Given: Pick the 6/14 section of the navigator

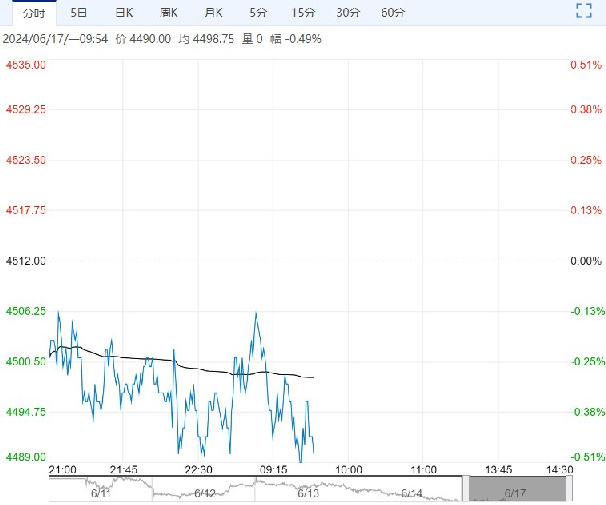Looking at the screenshot, I should point(412,491).
